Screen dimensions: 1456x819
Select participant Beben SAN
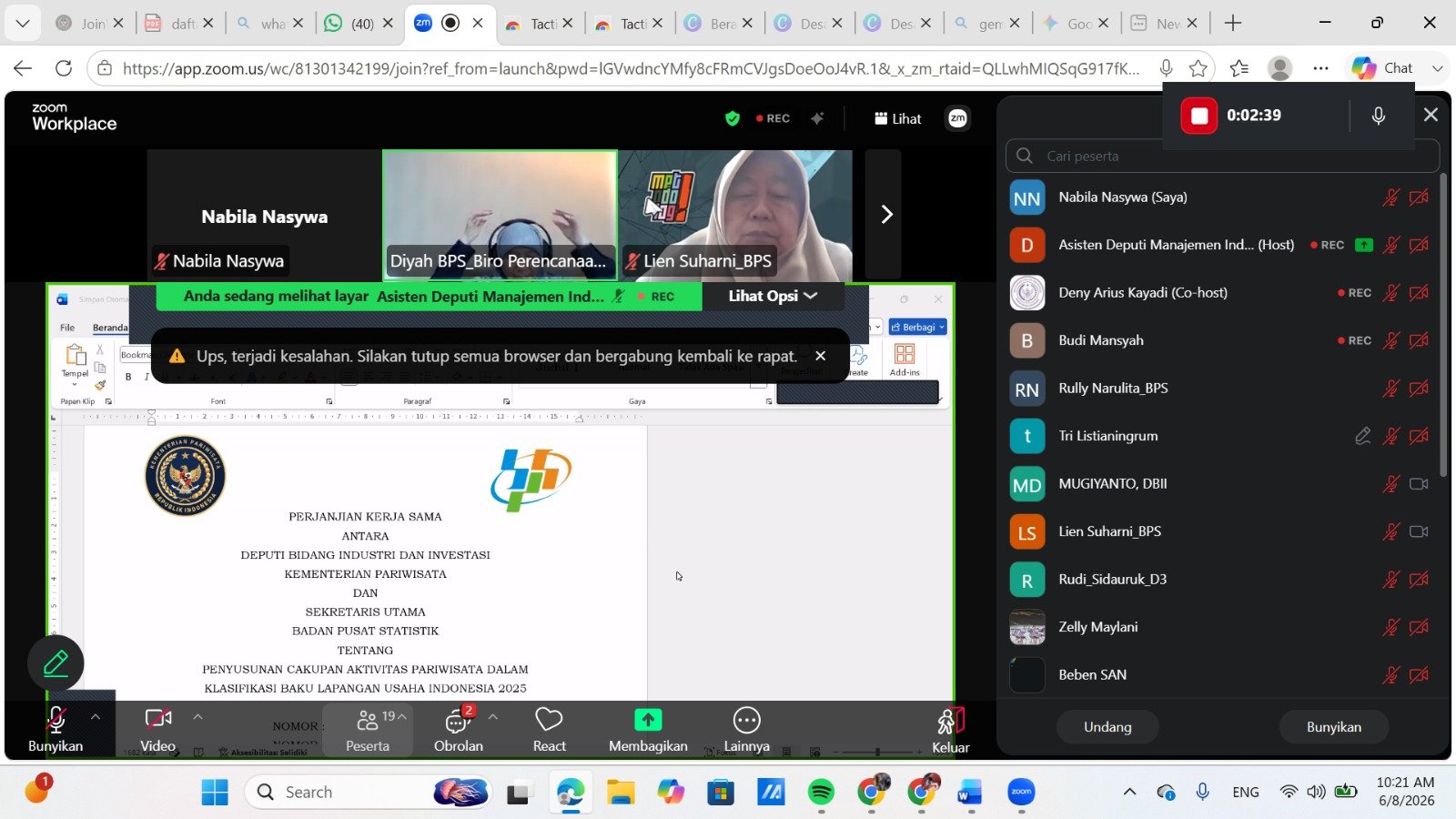pyautogui.click(x=1219, y=675)
